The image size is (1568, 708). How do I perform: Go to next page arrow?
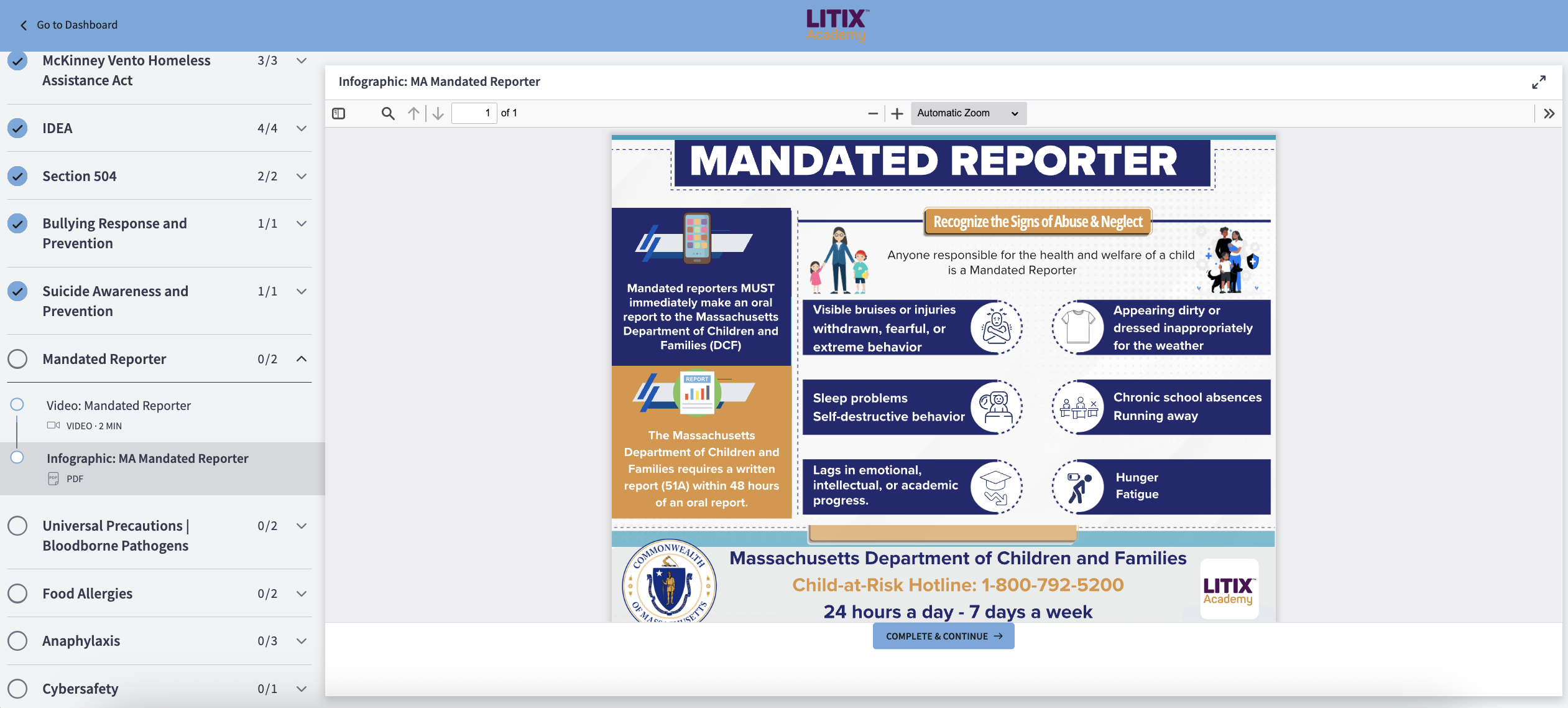click(x=438, y=113)
